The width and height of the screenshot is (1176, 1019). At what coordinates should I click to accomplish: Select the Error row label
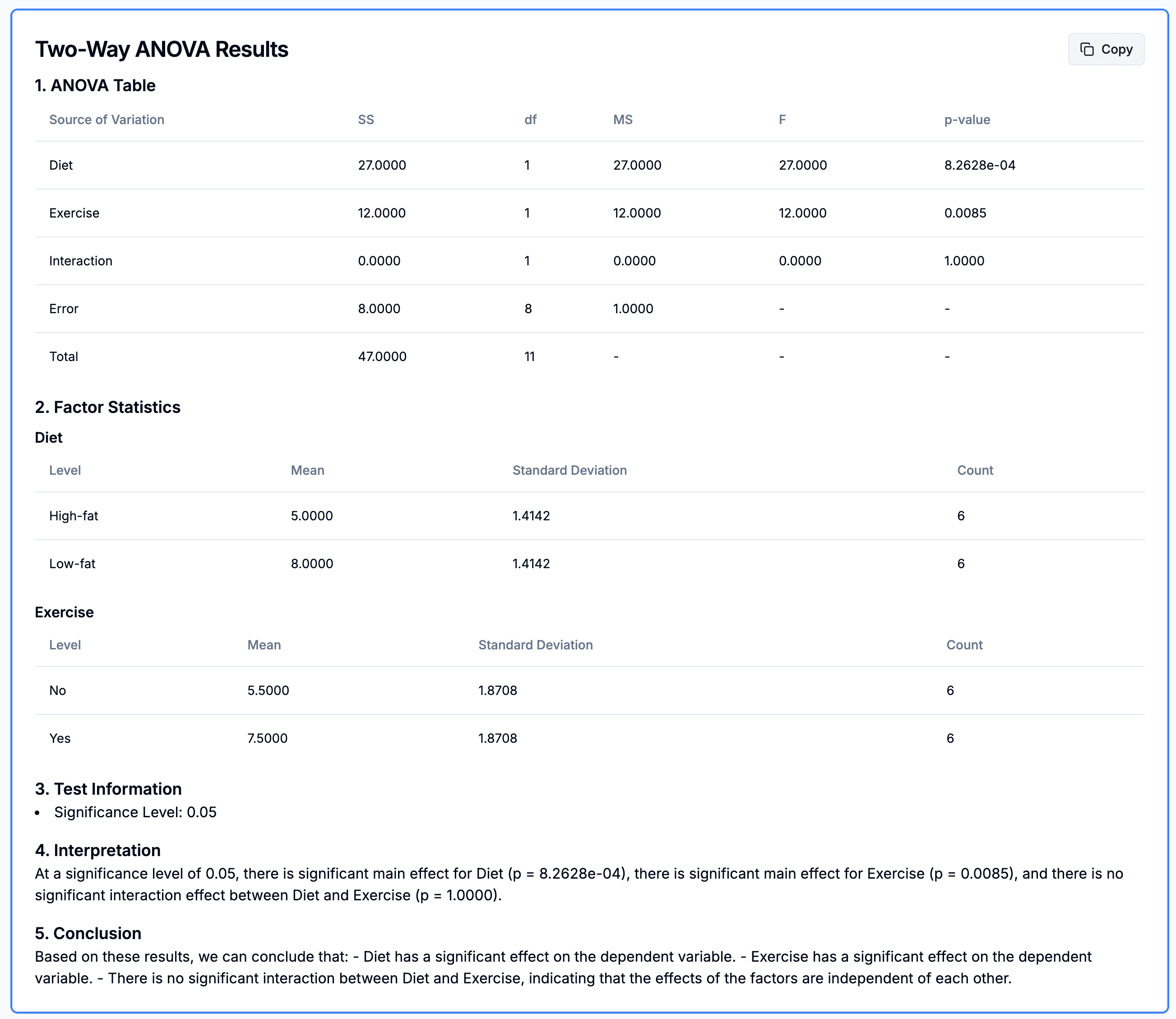[64, 308]
